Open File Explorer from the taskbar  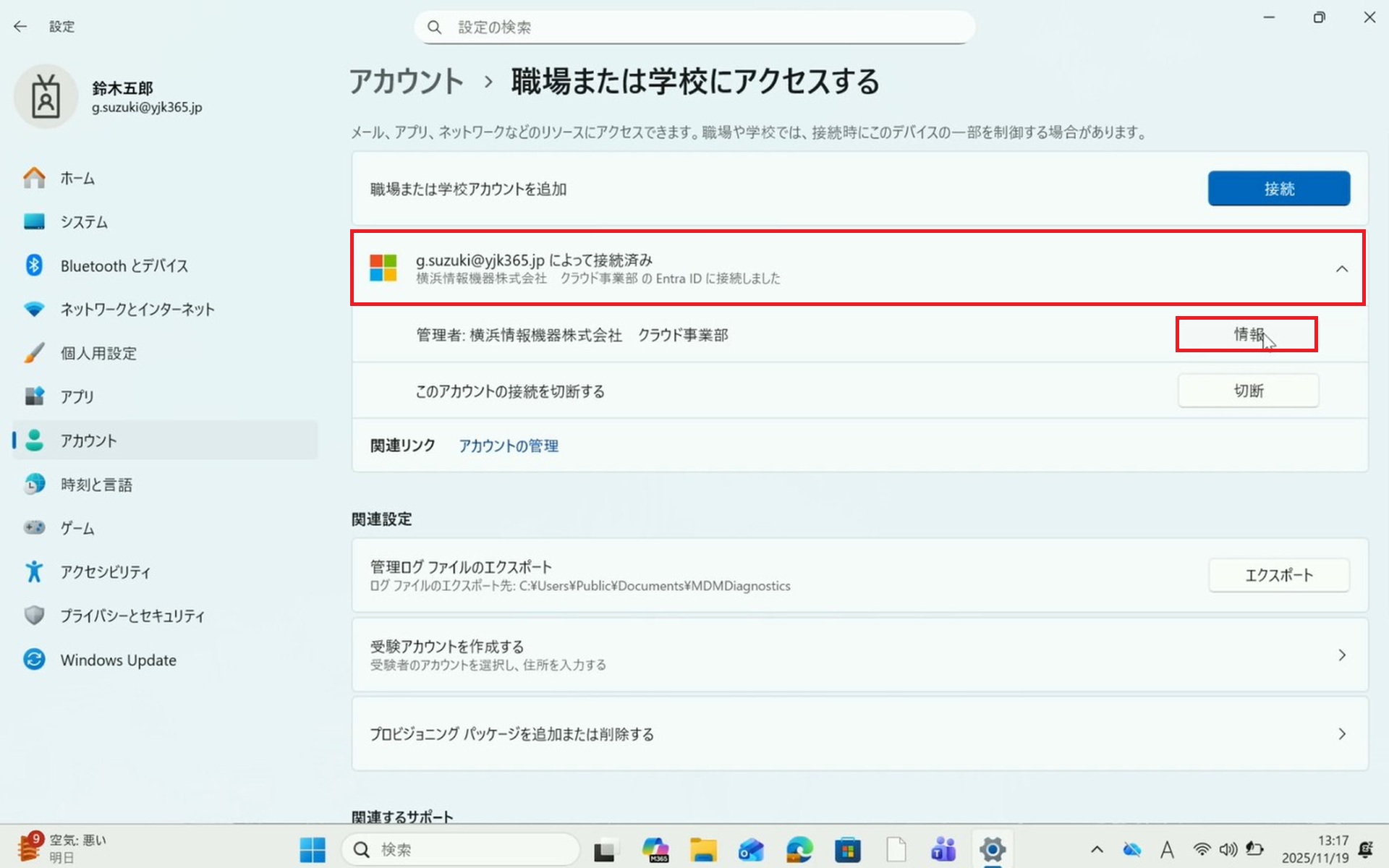[702, 849]
